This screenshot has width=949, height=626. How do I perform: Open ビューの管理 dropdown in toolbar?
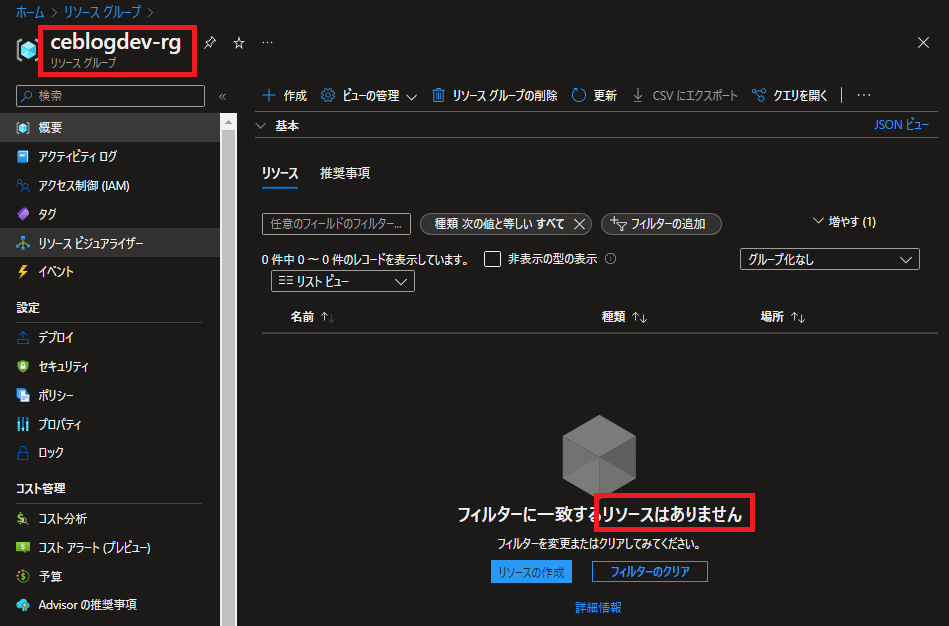(369, 96)
